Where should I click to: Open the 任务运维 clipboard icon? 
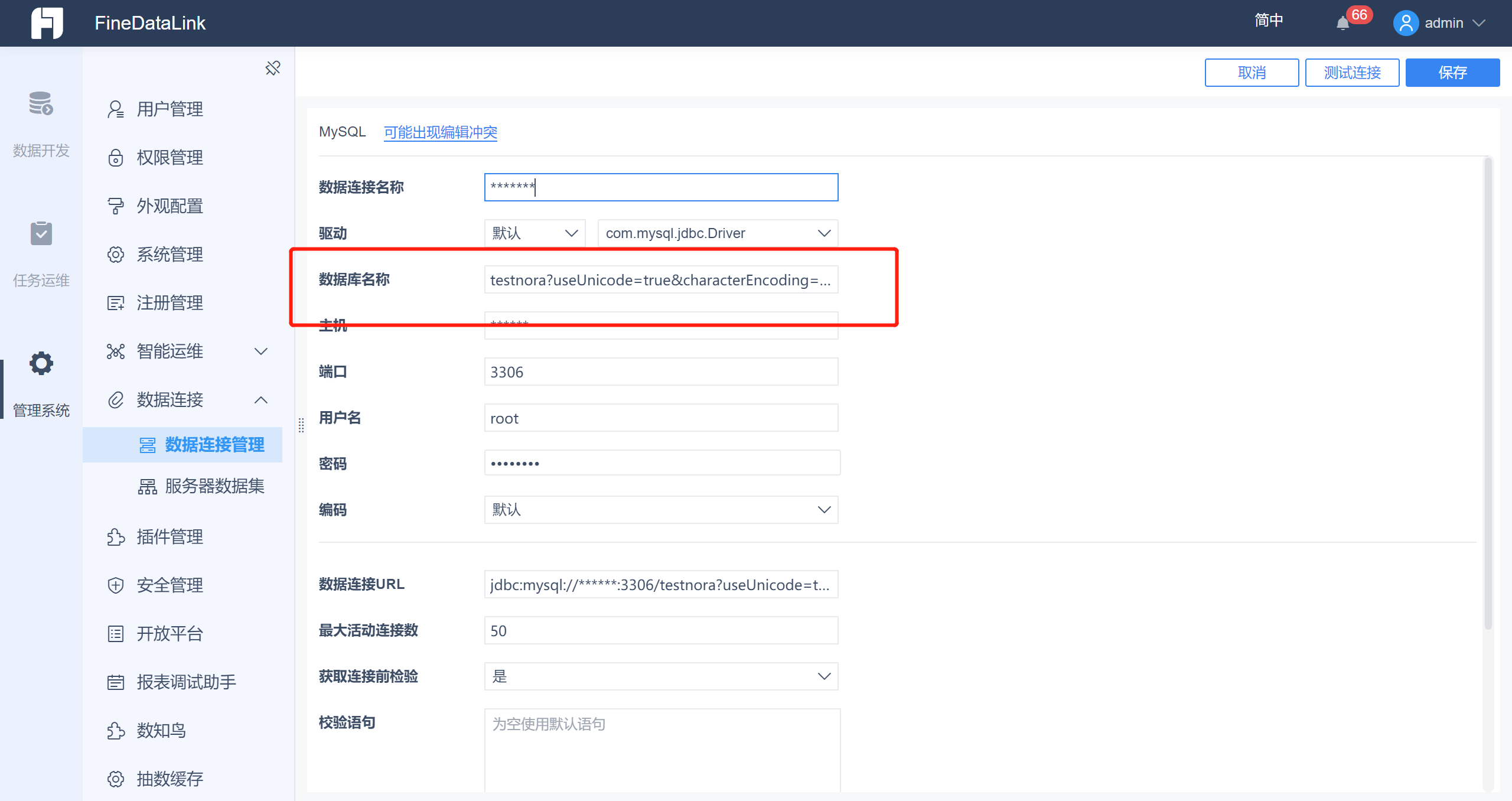[x=41, y=234]
